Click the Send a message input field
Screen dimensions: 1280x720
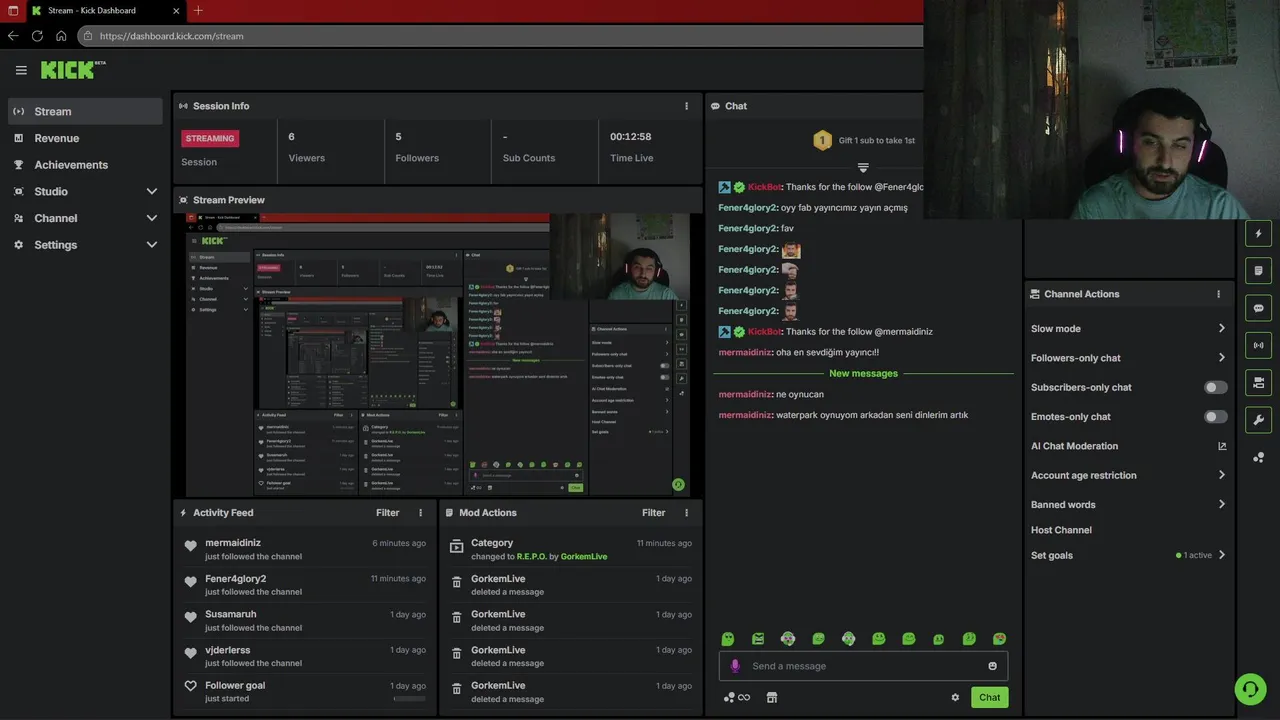click(x=863, y=666)
